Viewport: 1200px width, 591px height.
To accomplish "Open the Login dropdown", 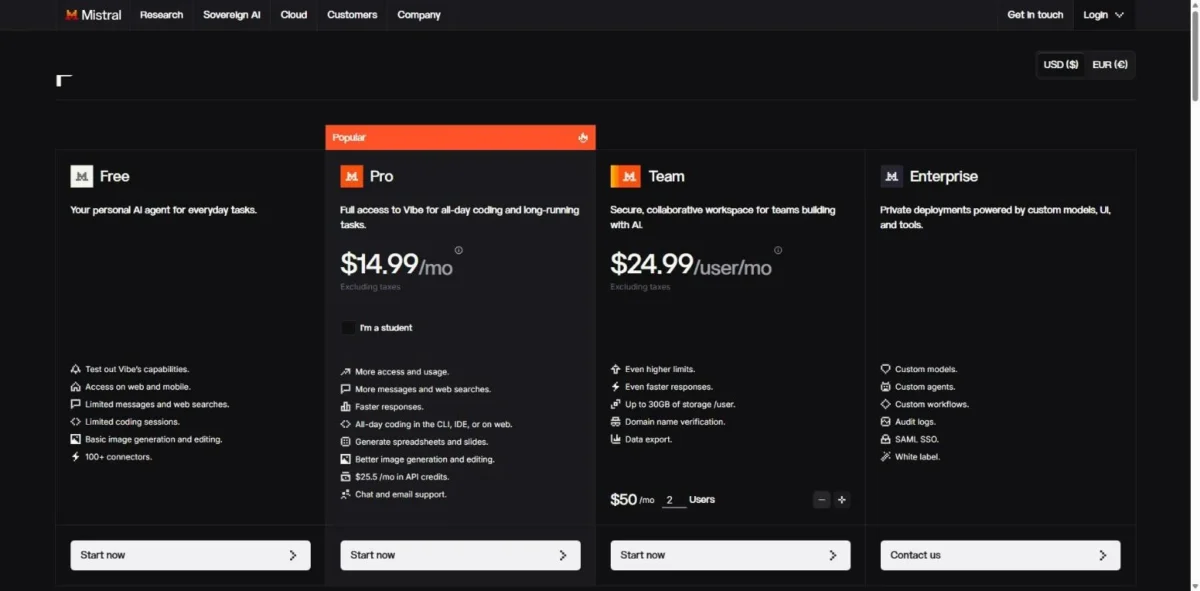I will 1103,15.
